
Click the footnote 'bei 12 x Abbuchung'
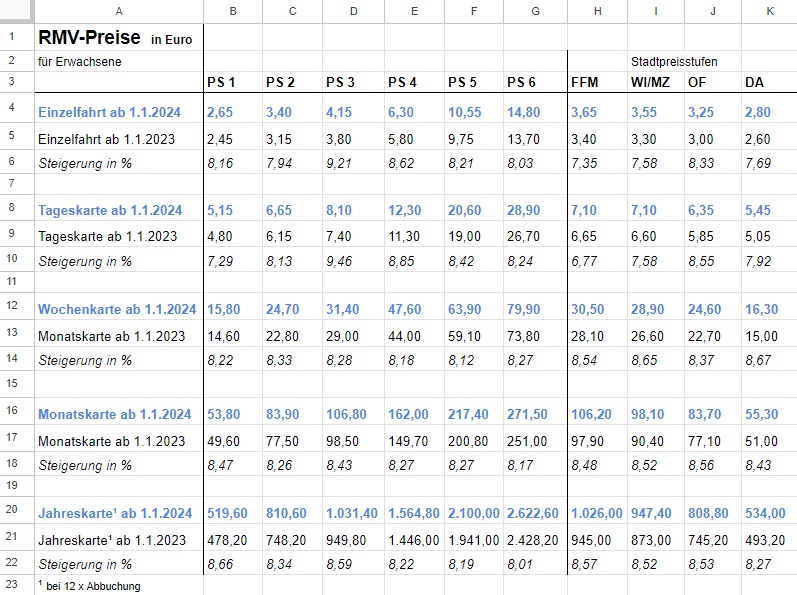(119, 585)
